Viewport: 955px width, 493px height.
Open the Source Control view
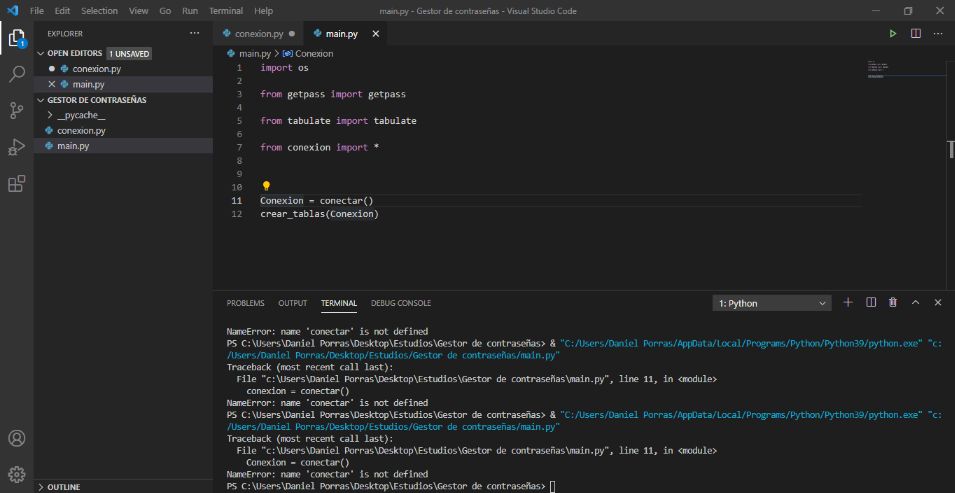[x=17, y=110]
